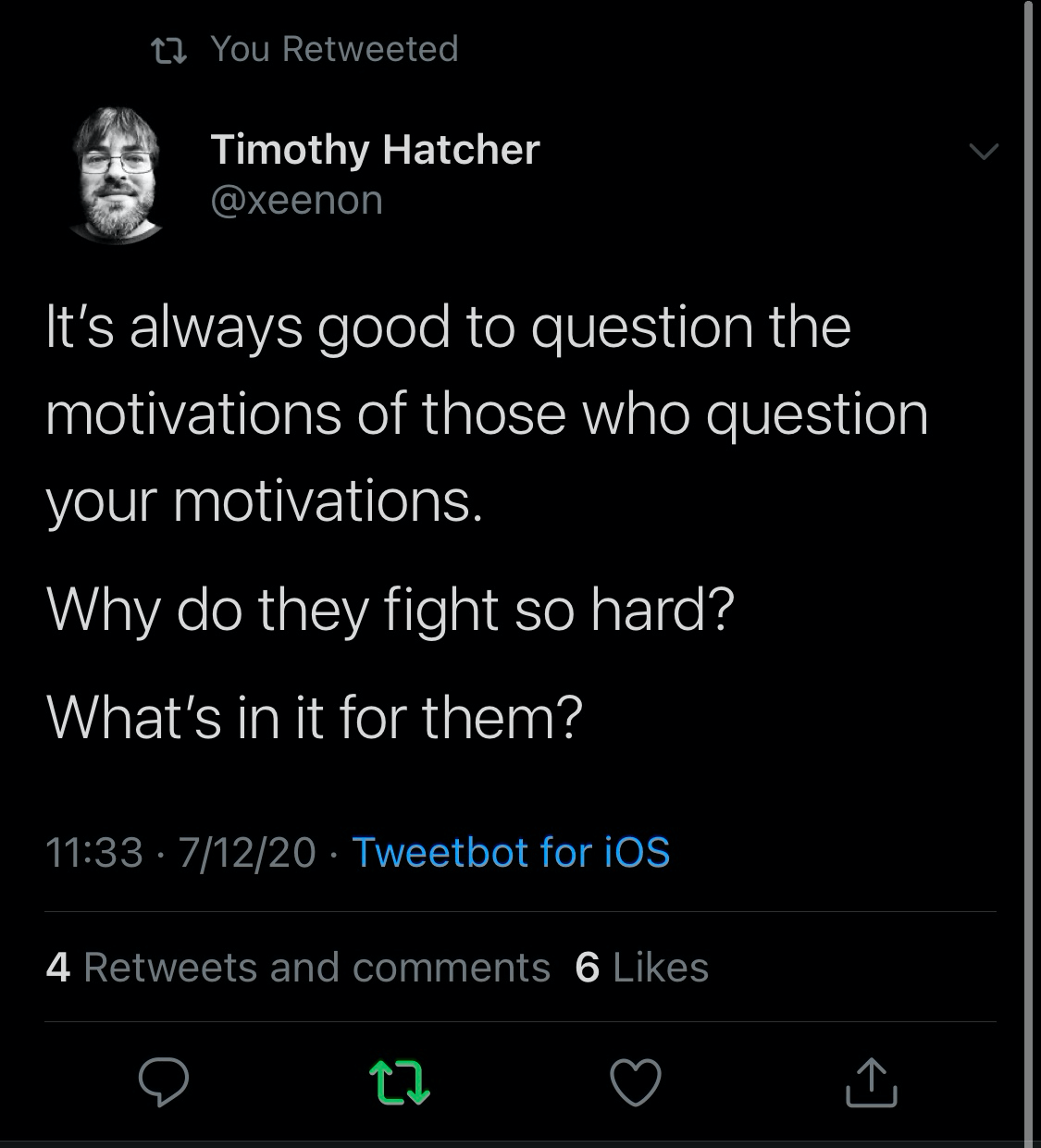Open Timothy Hatcher's profile picture
The image size is (1041, 1148).
(x=115, y=175)
